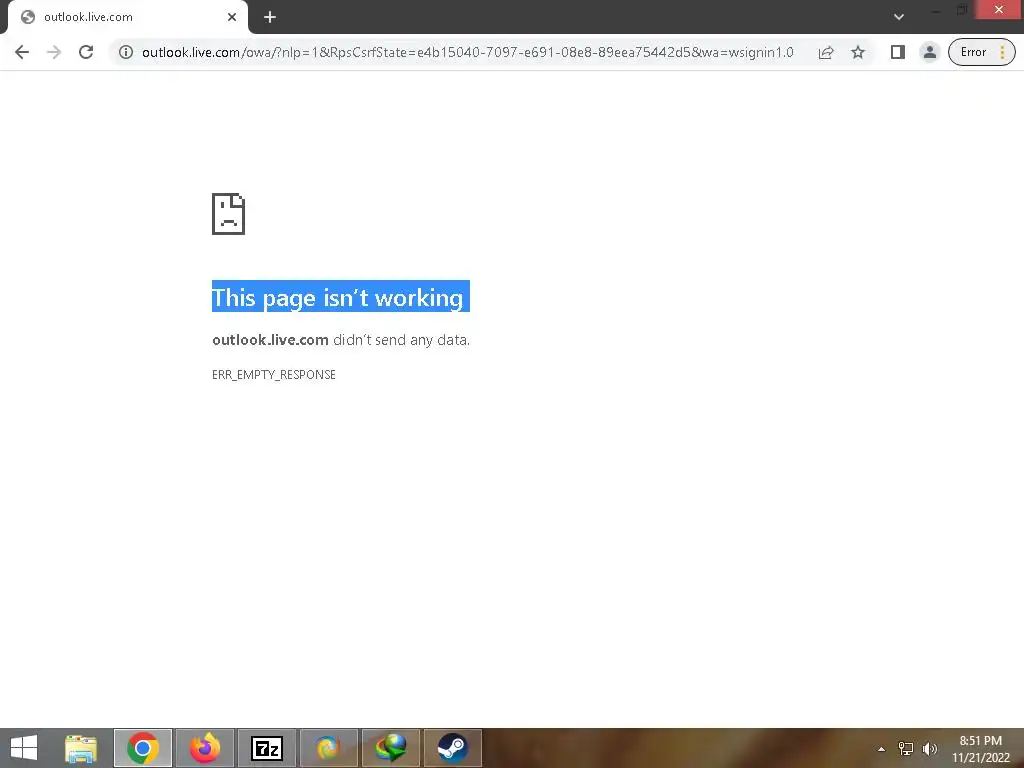1024x768 pixels.
Task: View site information icon in address bar
Action: (x=126, y=52)
